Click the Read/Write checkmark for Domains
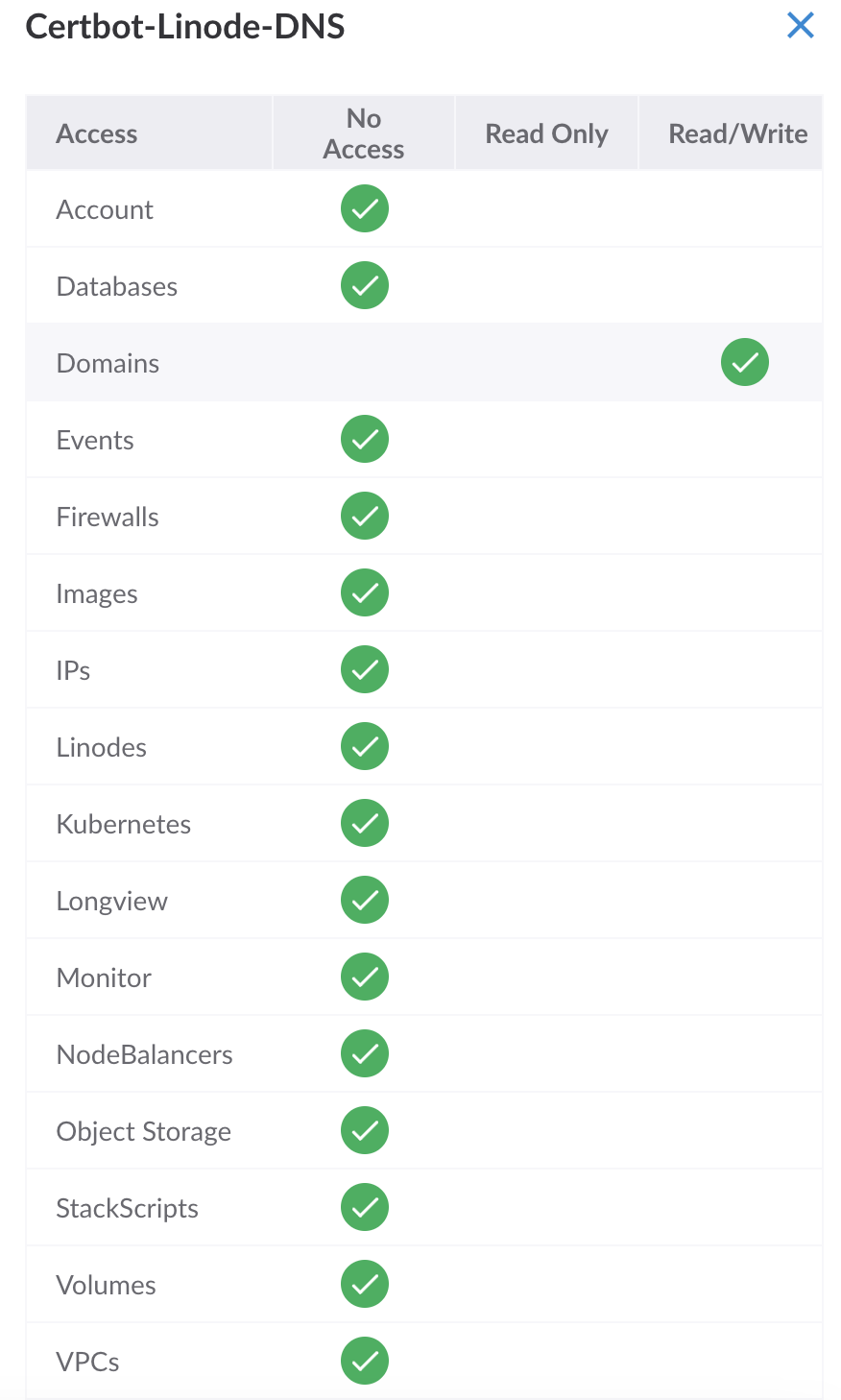 pos(745,362)
